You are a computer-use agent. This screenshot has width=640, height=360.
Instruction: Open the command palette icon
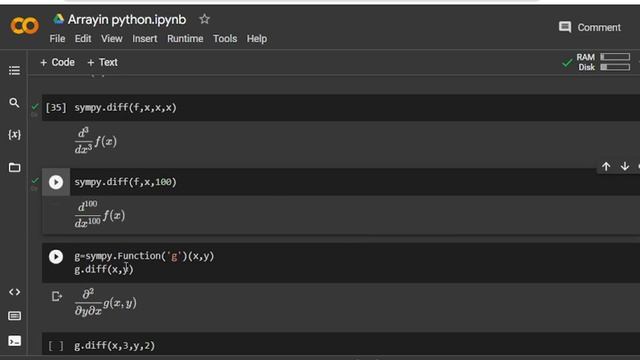(14, 316)
